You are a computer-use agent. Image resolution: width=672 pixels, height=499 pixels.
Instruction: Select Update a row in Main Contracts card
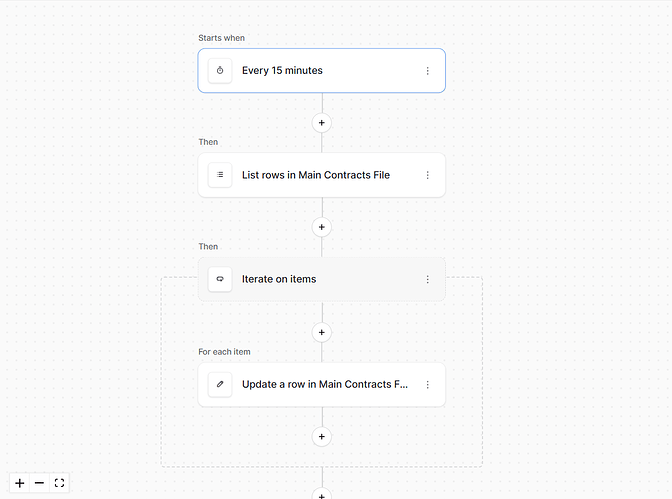(x=321, y=385)
